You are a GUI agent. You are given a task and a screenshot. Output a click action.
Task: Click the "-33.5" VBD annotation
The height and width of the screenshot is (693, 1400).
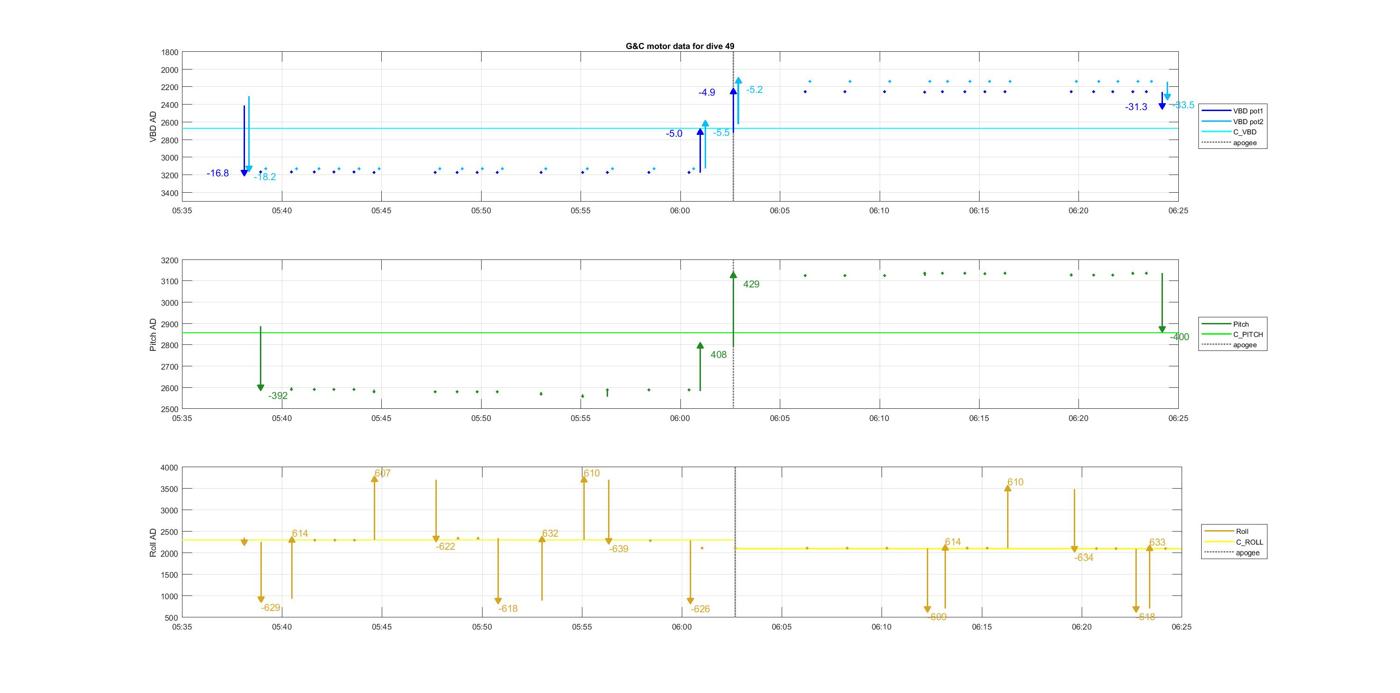pos(1184,105)
